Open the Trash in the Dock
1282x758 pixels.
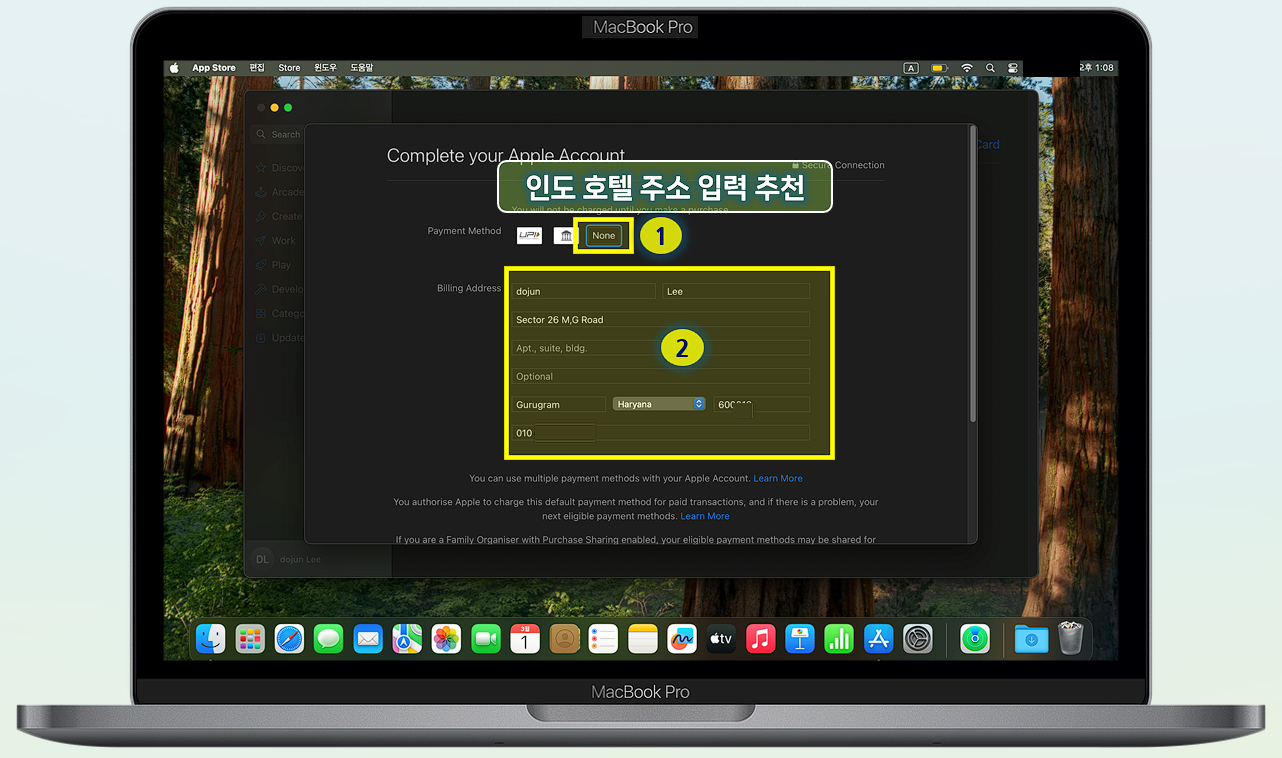point(1070,638)
